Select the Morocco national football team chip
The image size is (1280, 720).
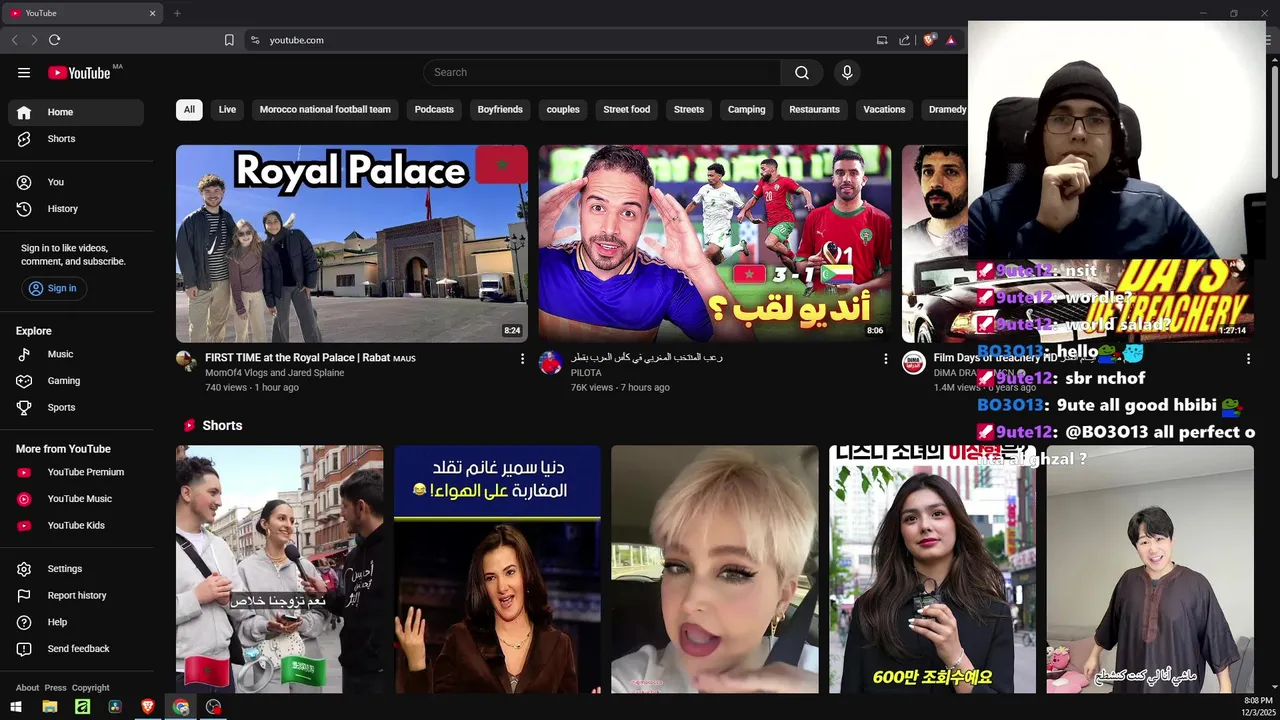[x=325, y=109]
